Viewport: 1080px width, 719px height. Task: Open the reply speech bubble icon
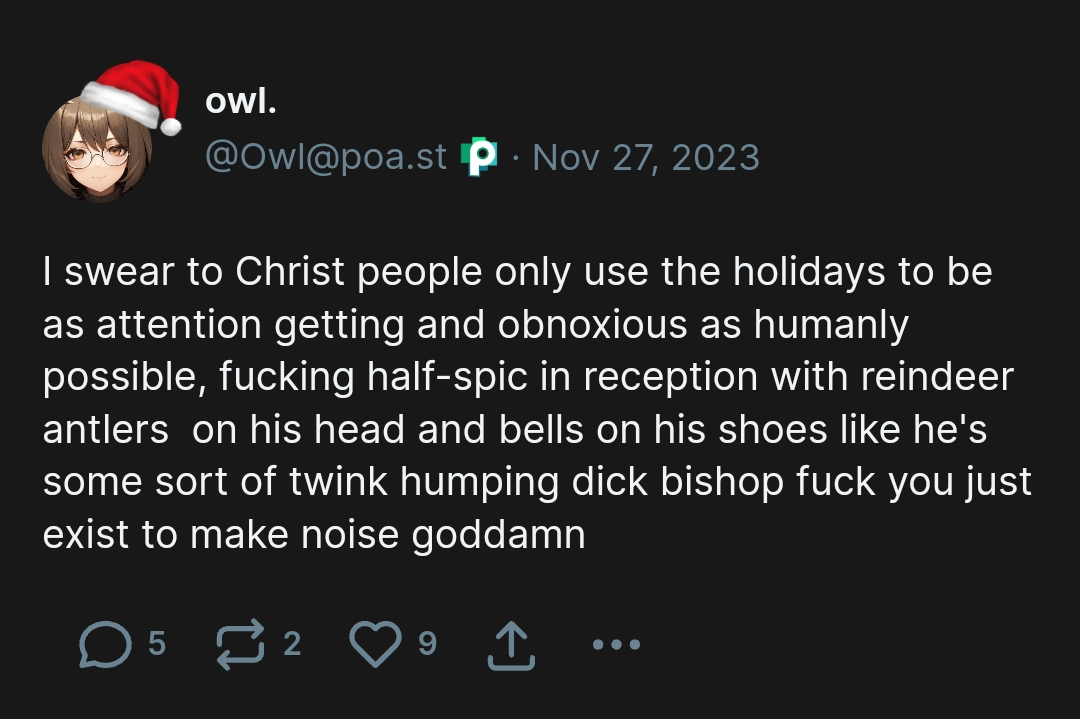[105, 644]
